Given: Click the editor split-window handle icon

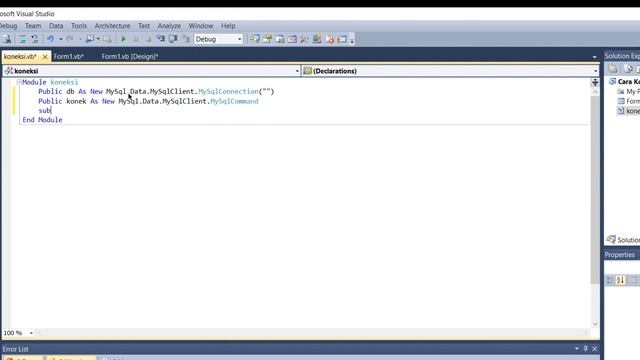Looking at the screenshot, I should 595,82.
